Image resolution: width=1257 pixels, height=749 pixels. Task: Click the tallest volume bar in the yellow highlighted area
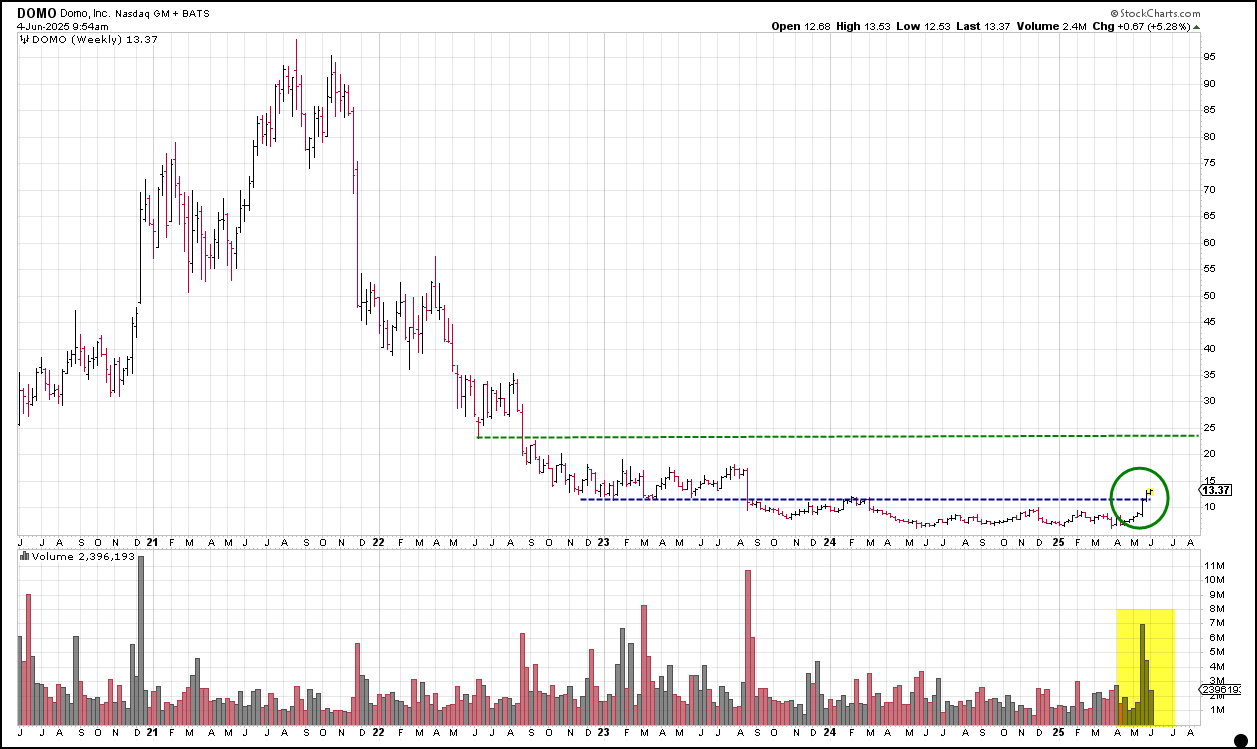point(1142,675)
